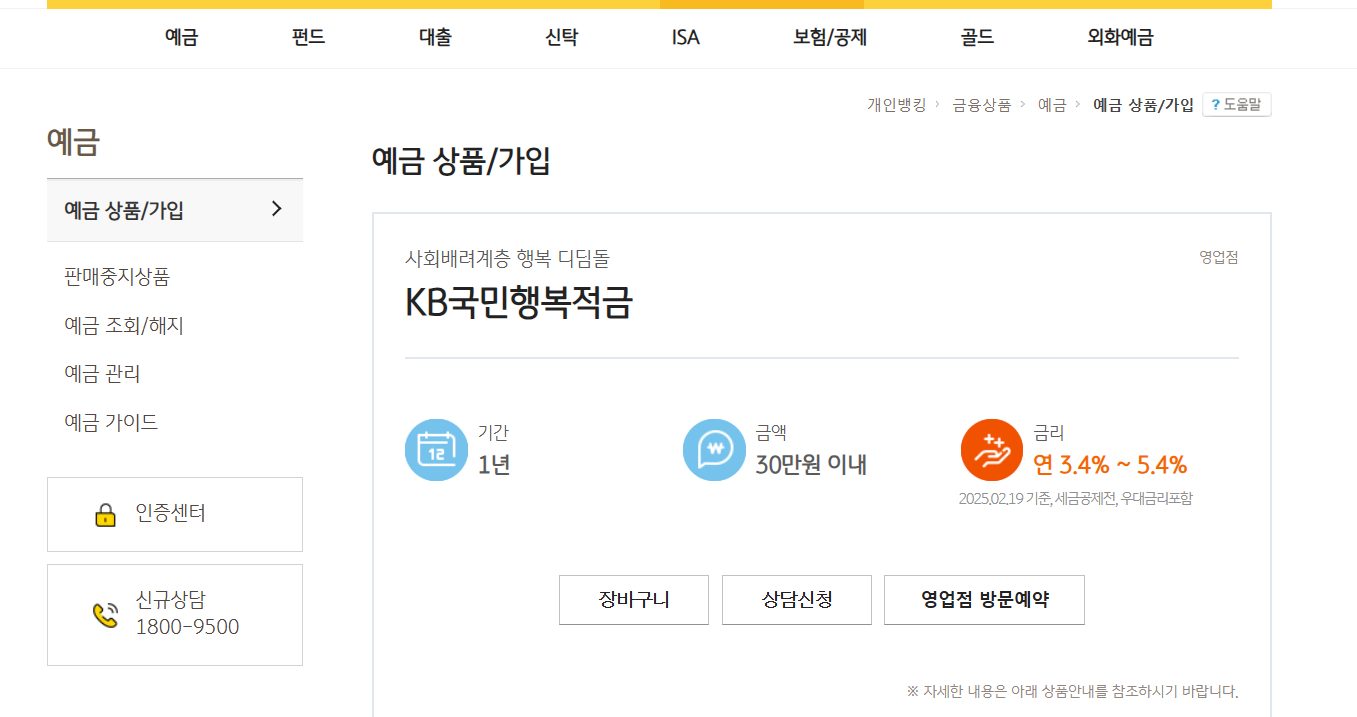The height and width of the screenshot is (717, 1357).
Task: Click the 금융상품 breadcrumb link
Action: pyautogui.click(x=981, y=104)
